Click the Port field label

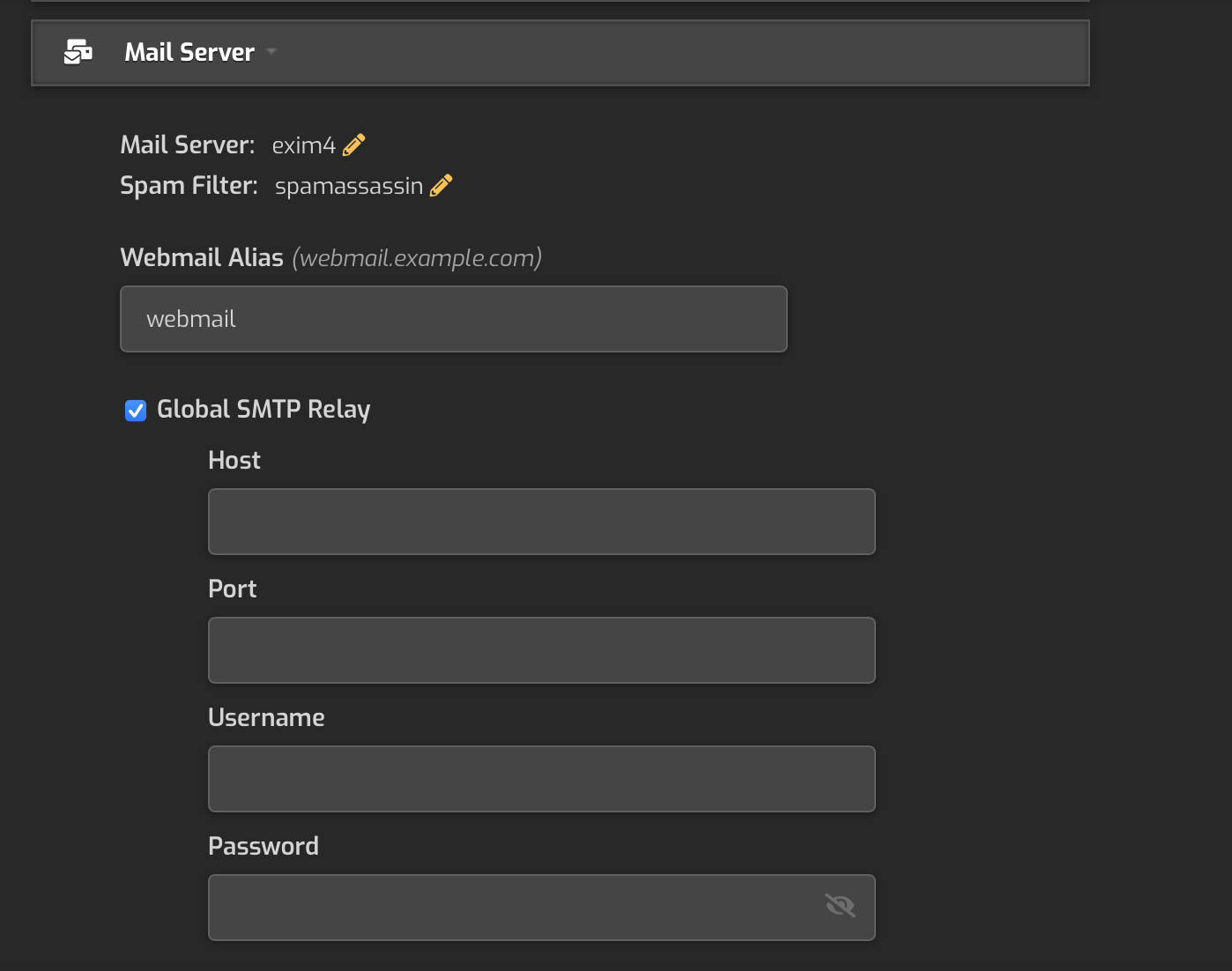pos(233,589)
